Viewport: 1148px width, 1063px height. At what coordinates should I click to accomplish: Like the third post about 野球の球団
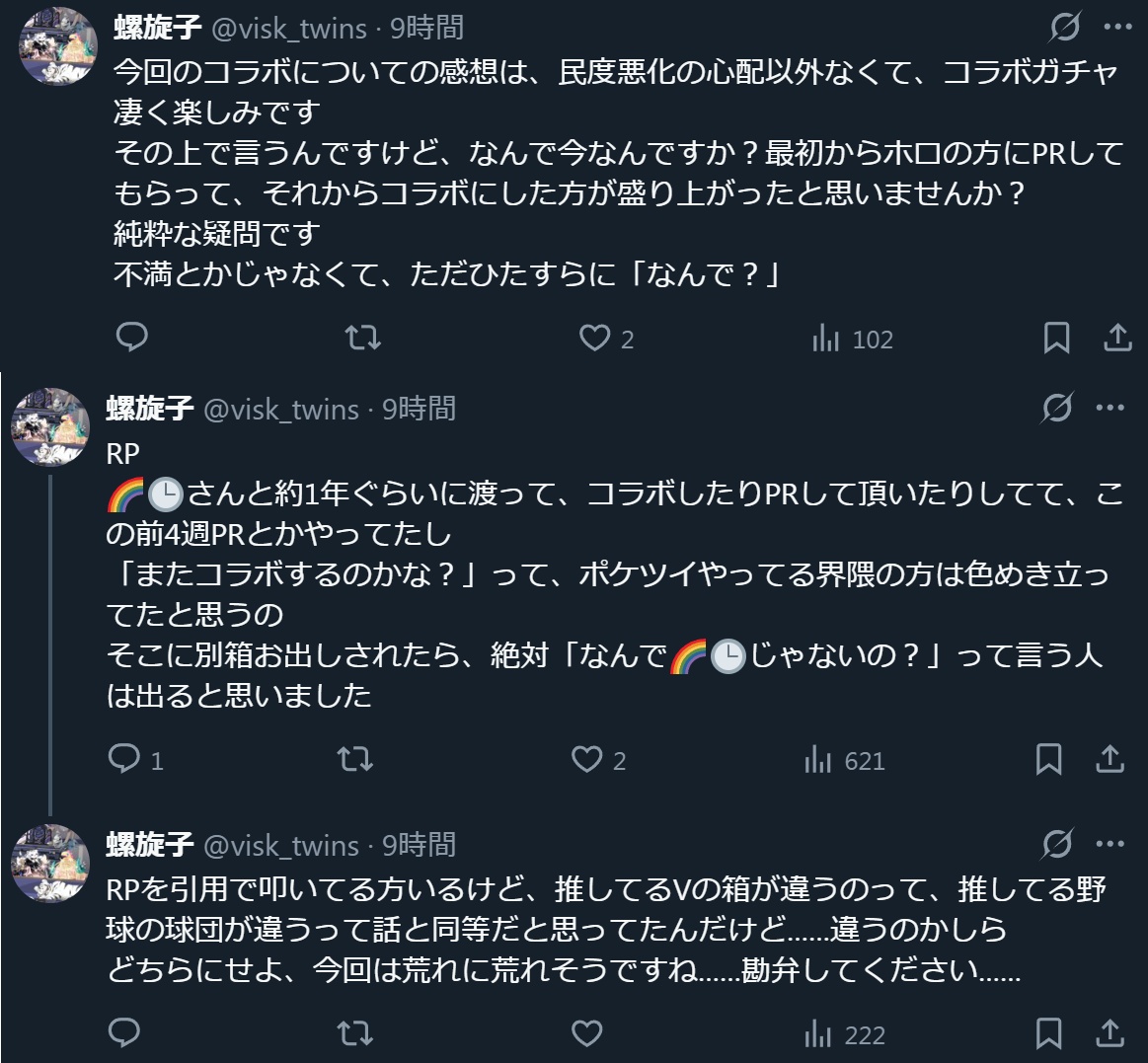pyautogui.click(x=587, y=1033)
